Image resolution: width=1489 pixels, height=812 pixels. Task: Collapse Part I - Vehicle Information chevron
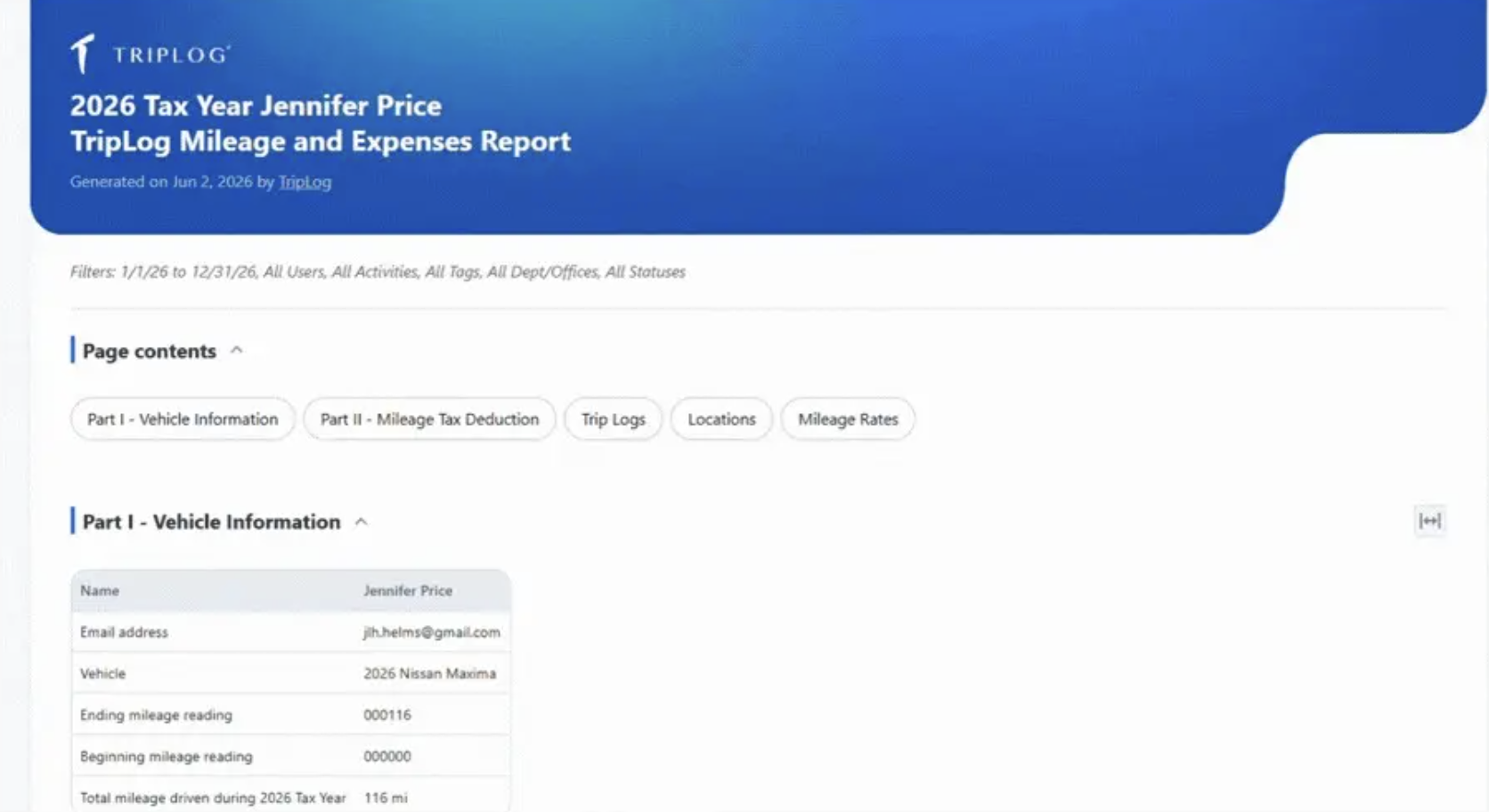362,522
